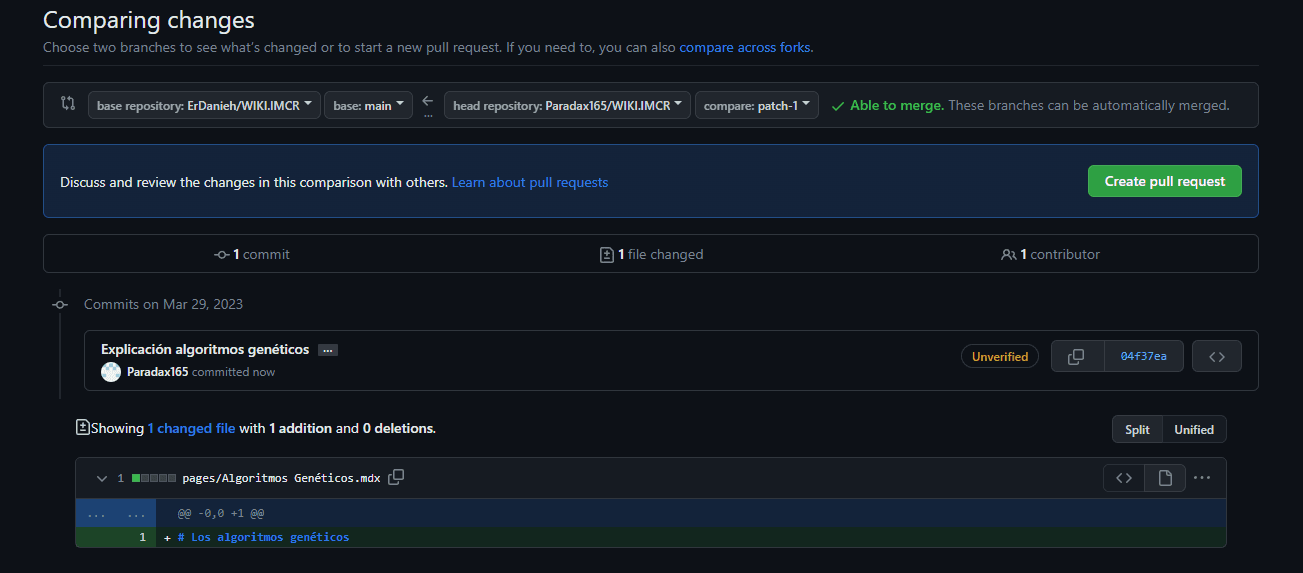Open the compare across forks link
The width and height of the screenshot is (1303, 573).
(745, 47)
